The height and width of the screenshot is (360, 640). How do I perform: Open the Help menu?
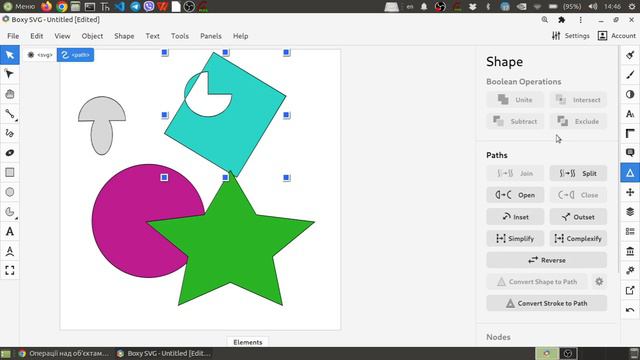point(240,36)
